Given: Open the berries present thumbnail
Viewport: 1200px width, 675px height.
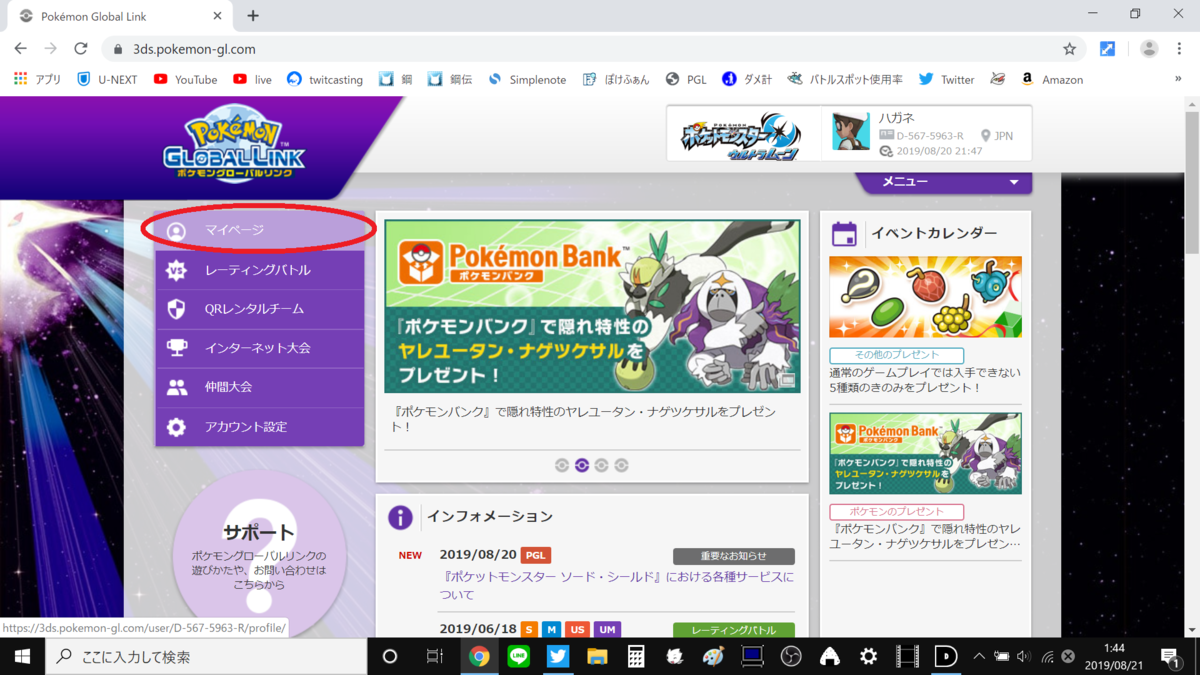Looking at the screenshot, I should [925, 297].
